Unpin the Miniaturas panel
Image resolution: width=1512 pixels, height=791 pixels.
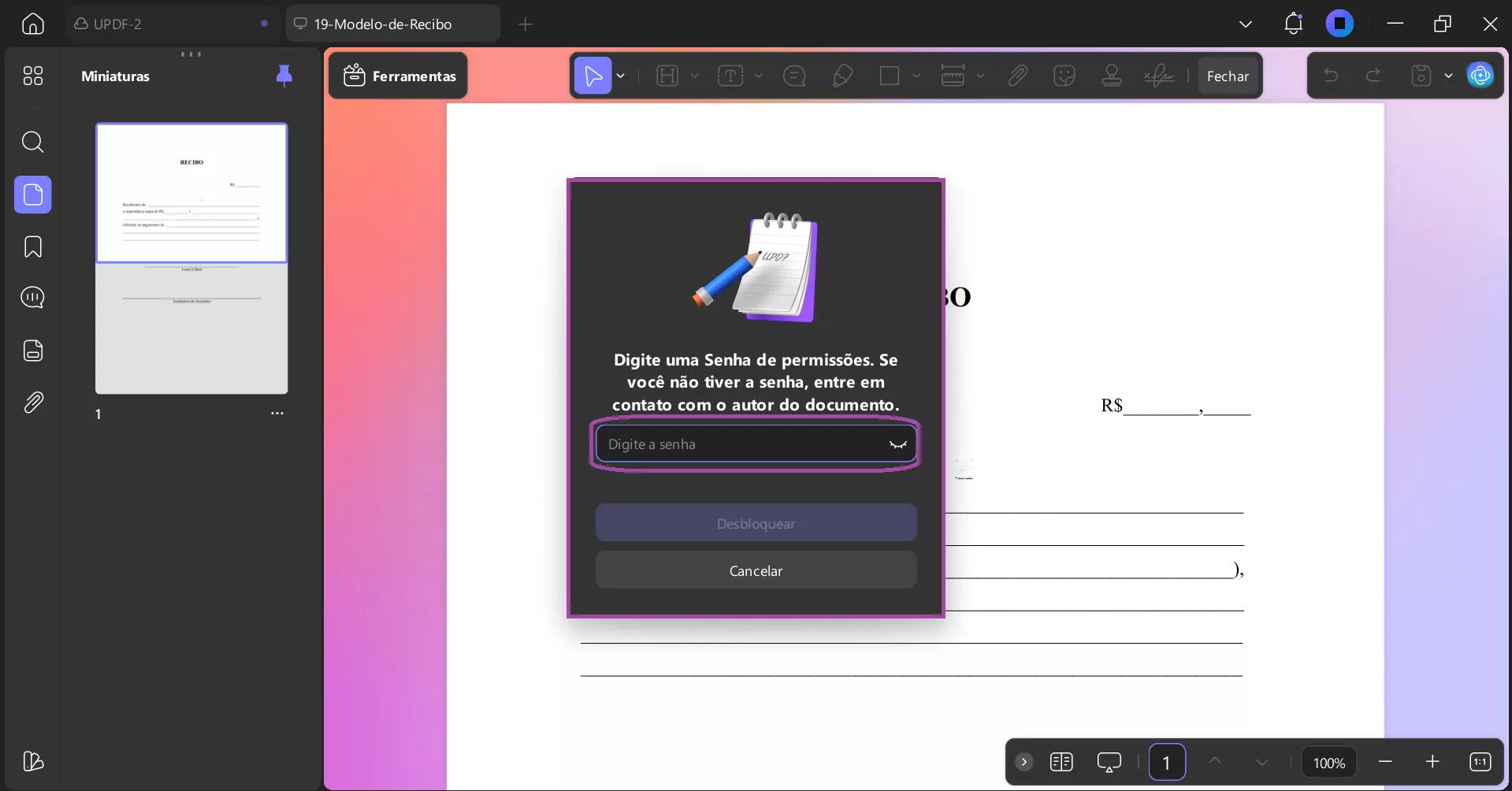pyautogui.click(x=284, y=76)
